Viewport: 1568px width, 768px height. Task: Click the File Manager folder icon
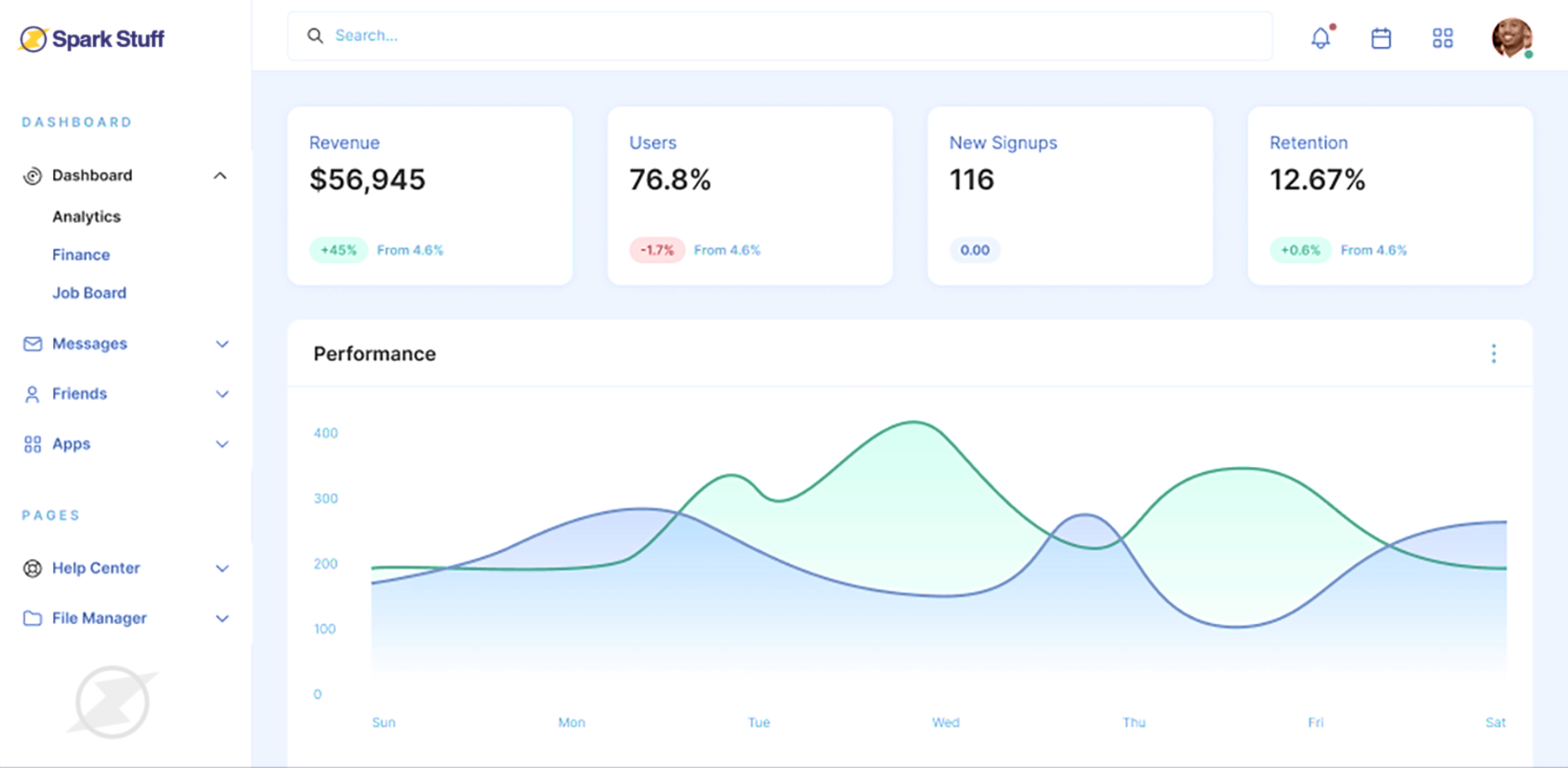point(32,618)
